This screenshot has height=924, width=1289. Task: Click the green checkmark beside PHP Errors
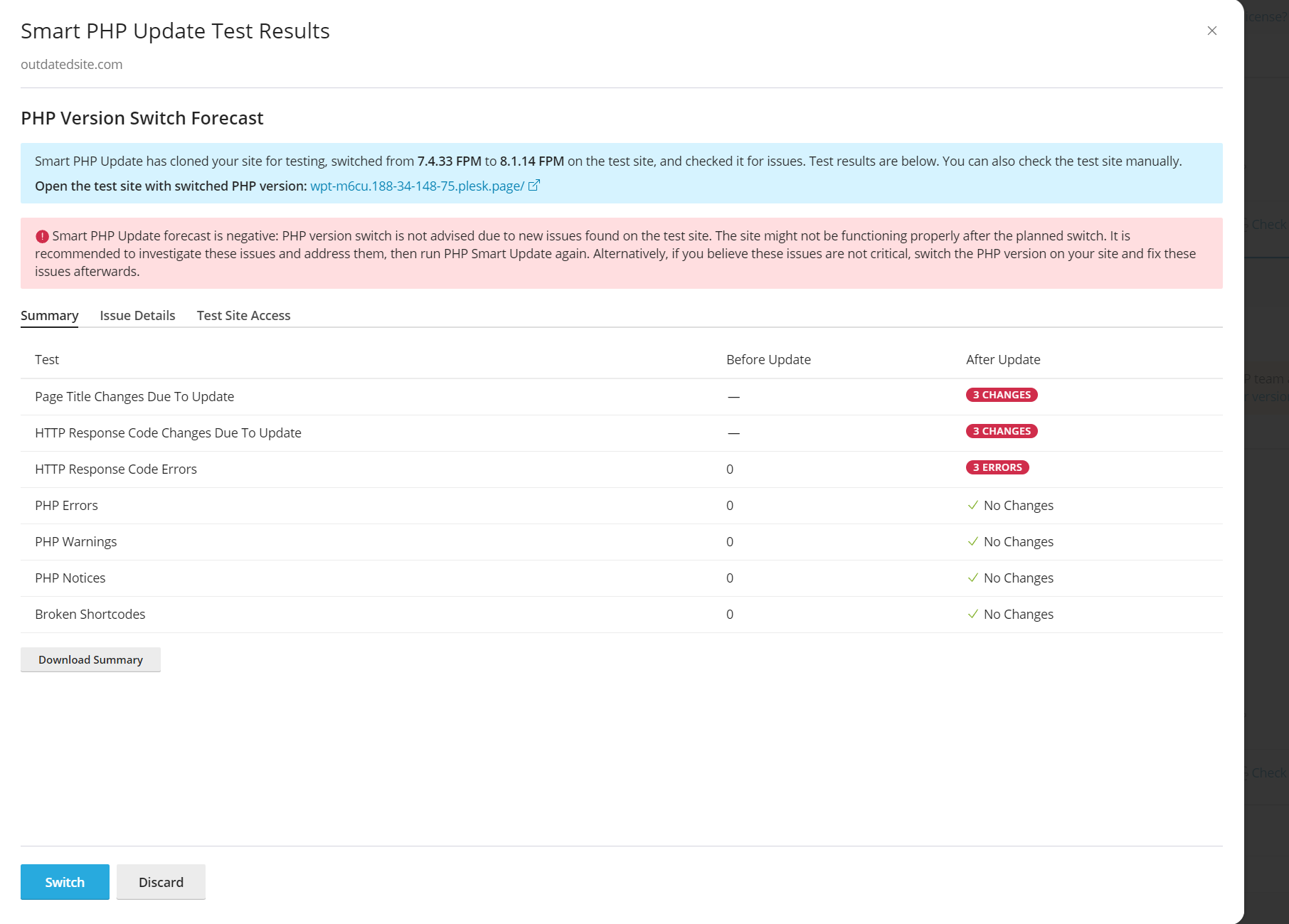tap(972, 505)
